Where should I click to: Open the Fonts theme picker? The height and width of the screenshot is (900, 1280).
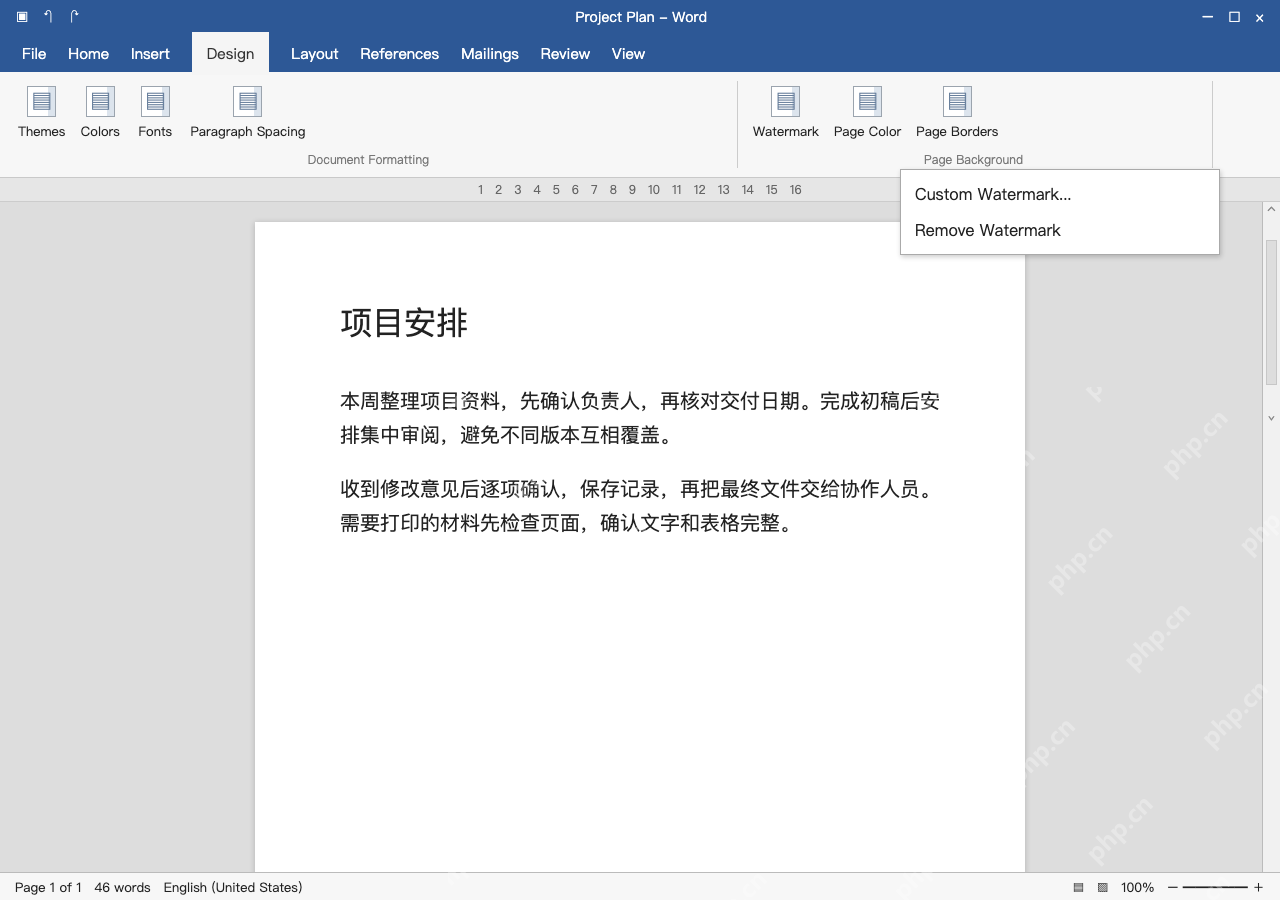155,112
